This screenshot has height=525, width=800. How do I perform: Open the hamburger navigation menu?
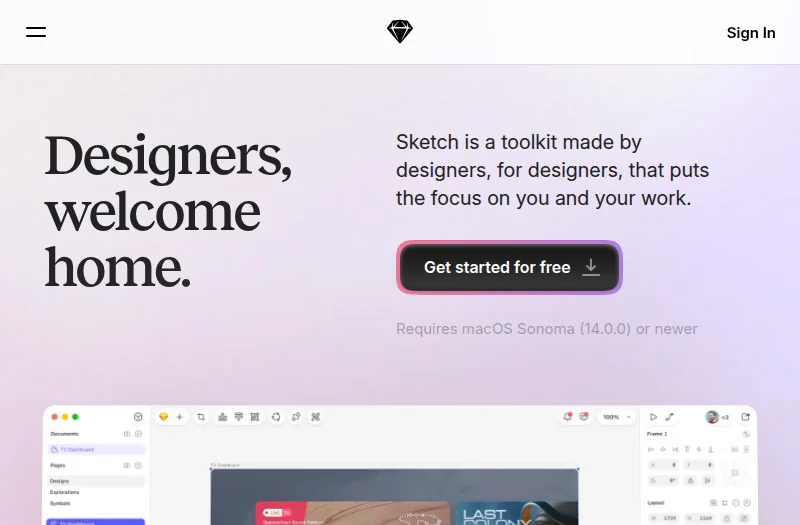point(36,32)
